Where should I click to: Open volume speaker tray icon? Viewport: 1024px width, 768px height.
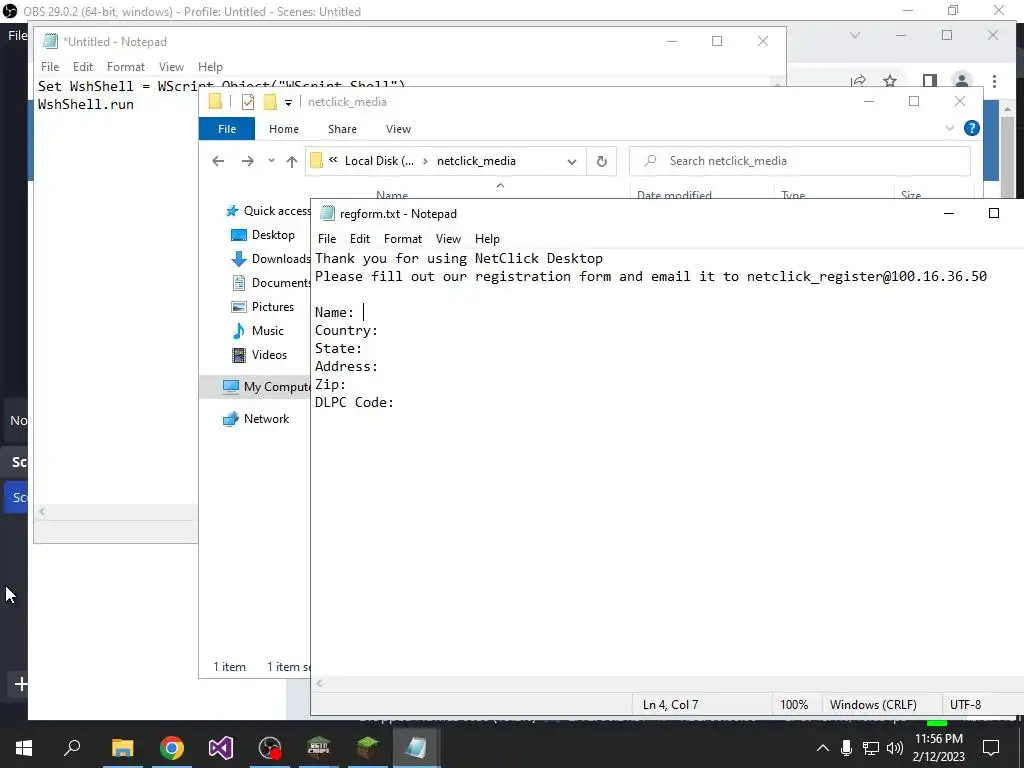pos(895,748)
